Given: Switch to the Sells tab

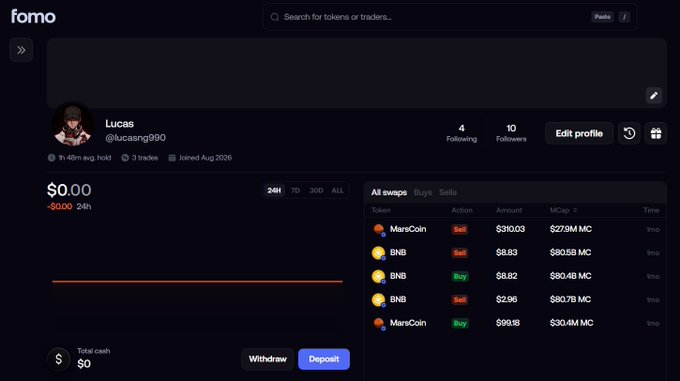Looking at the screenshot, I should (448, 192).
